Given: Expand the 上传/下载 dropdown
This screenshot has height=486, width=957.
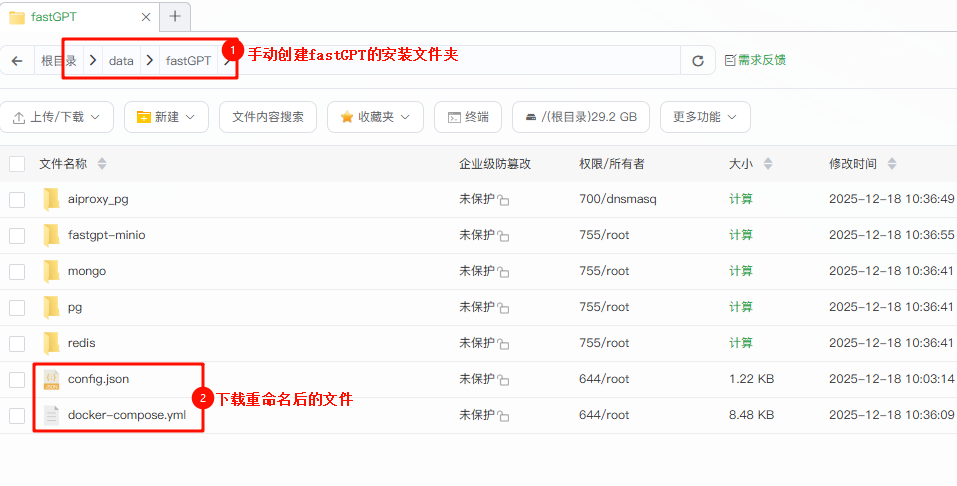Looking at the screenshot, I should tap(56, 117).
